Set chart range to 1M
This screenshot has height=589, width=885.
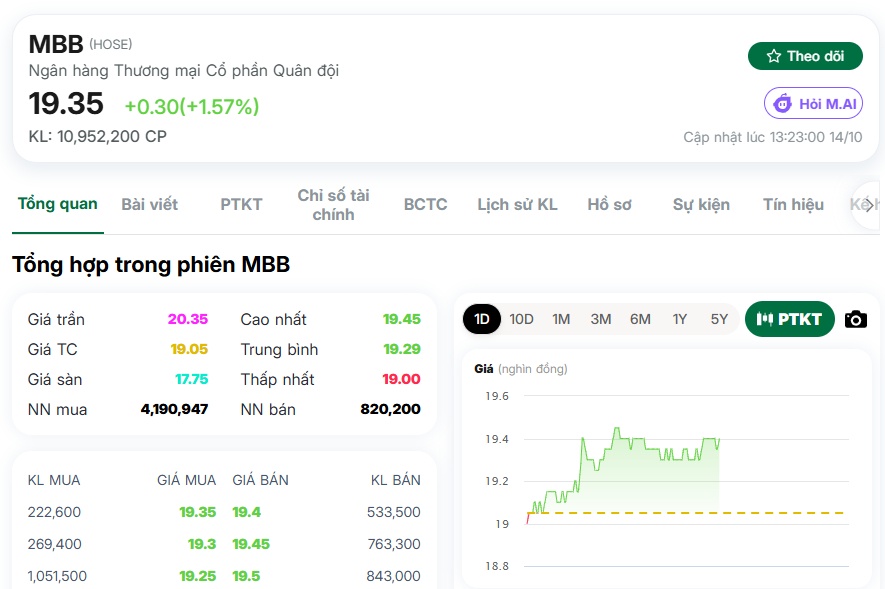pos(561,319)
